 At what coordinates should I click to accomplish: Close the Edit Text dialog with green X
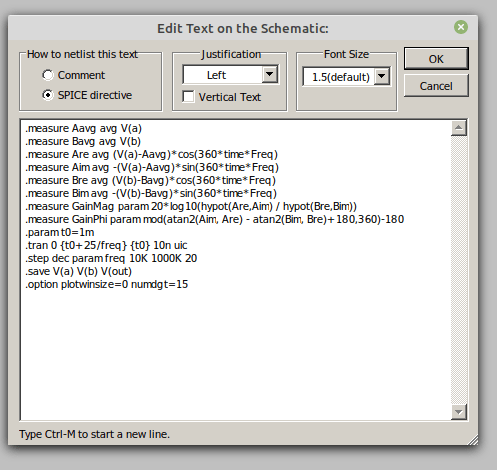click(461, 27)
